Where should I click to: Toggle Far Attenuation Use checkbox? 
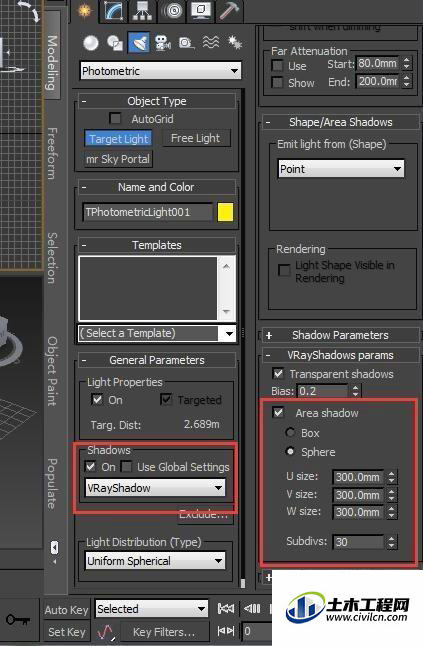pyautogui.click(x=278, y=66)
